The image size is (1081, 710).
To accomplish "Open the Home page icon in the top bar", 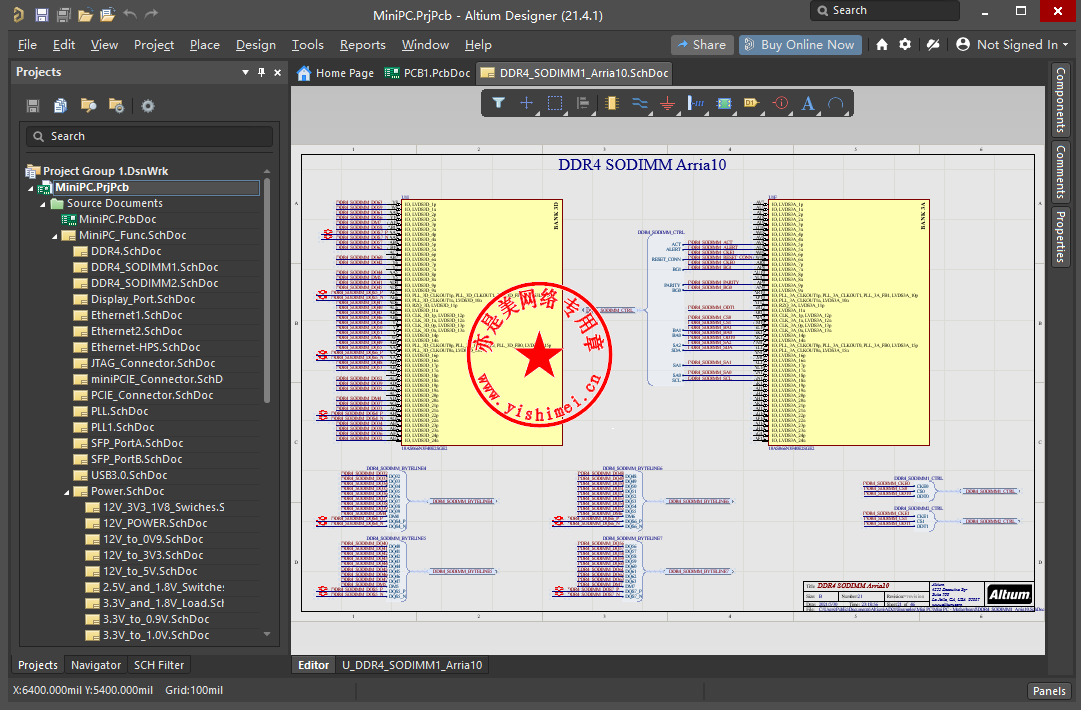I will coord(882,45).
